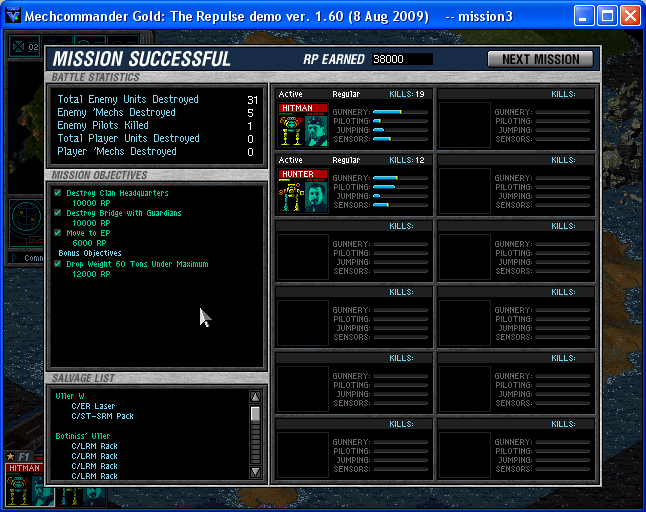The height and width of the screenshot is (512, 646).
Task: Click the MISSION OBJECTIVES section header
Action: coord(99,175)
